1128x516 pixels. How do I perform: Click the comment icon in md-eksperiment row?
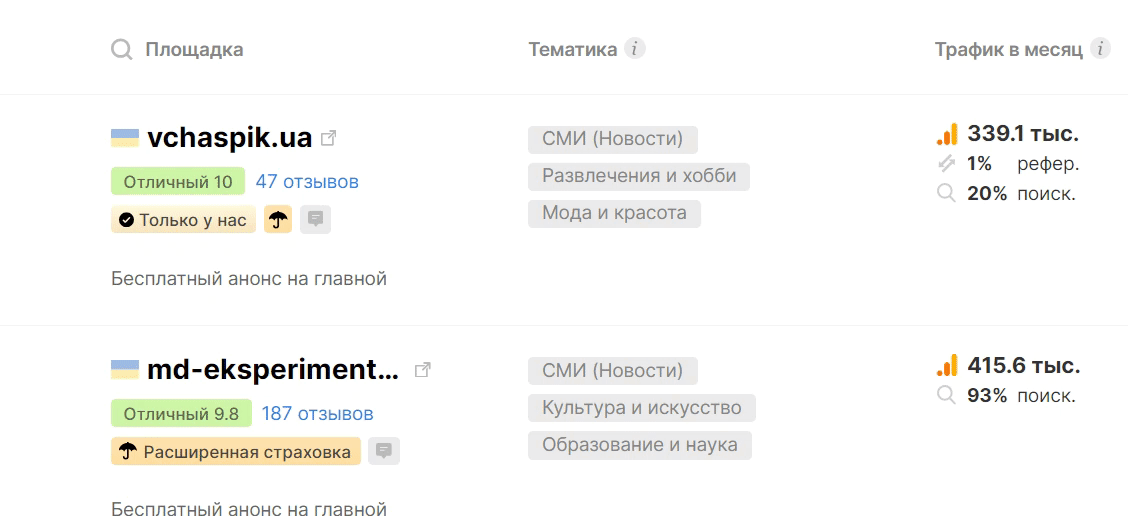point(383,452)
